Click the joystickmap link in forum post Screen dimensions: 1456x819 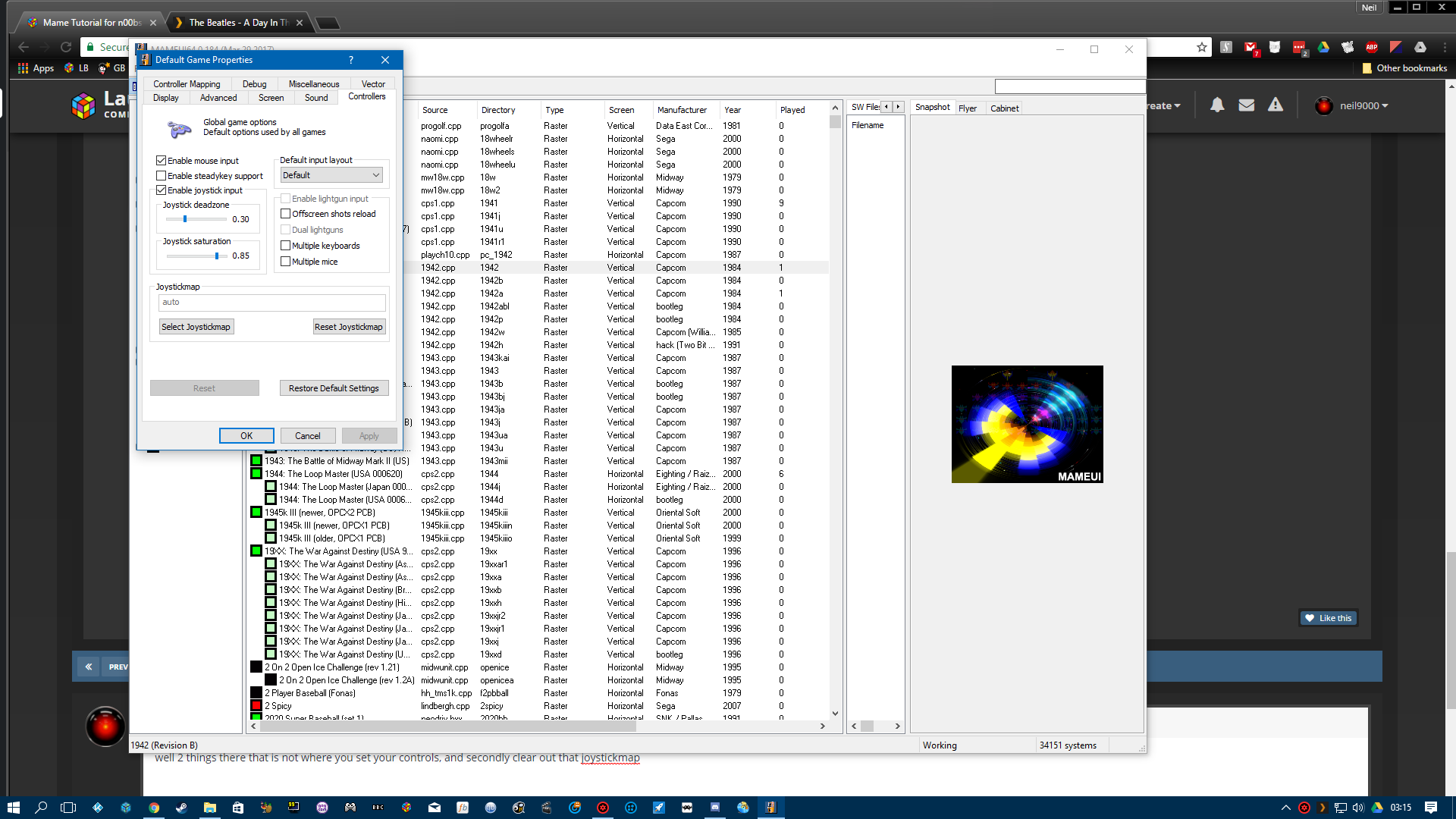[x=610, y=758]
